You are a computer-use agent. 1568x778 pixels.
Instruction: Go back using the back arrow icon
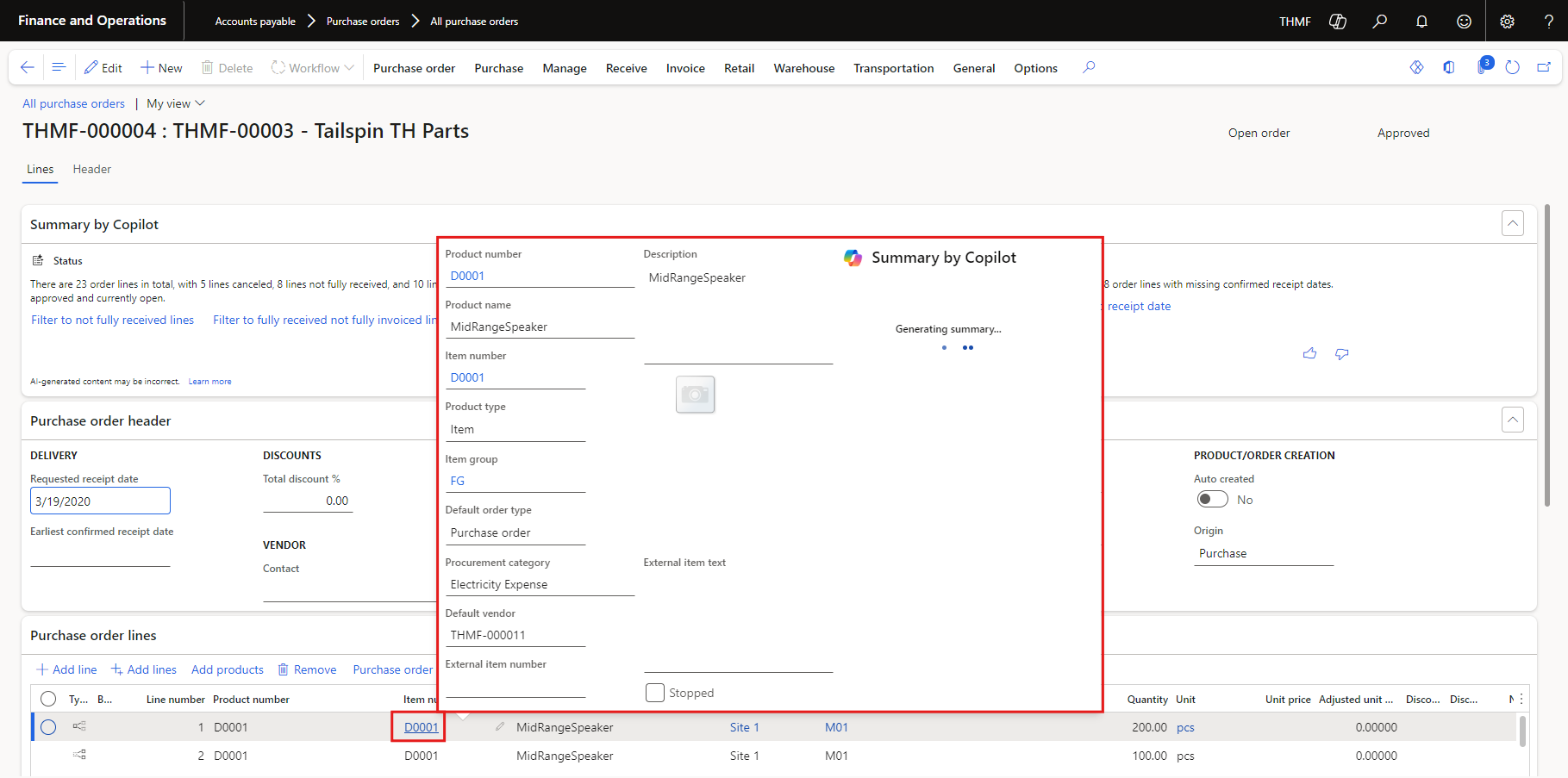(28, 67)
